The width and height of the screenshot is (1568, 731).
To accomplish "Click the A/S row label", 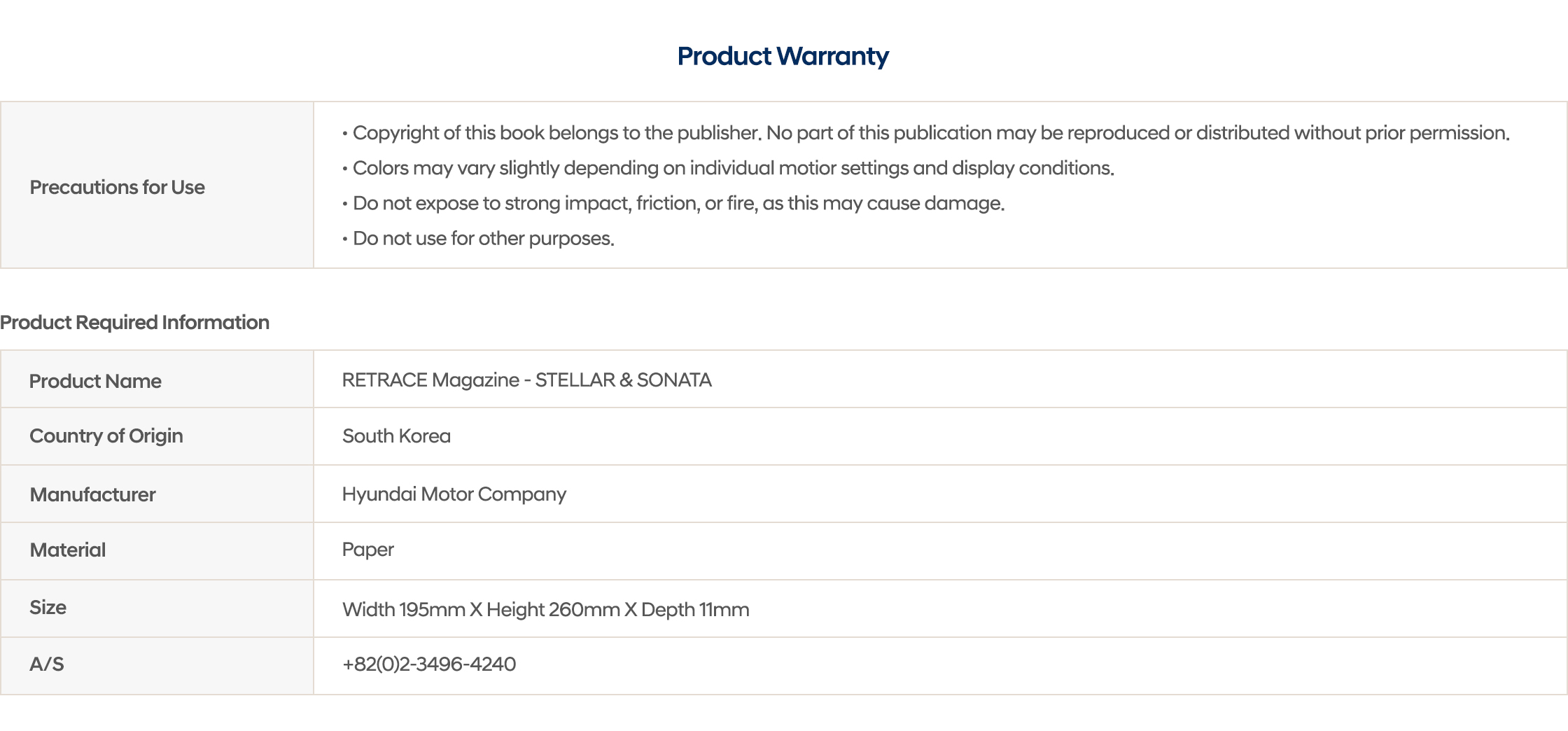I will point(46,664).
